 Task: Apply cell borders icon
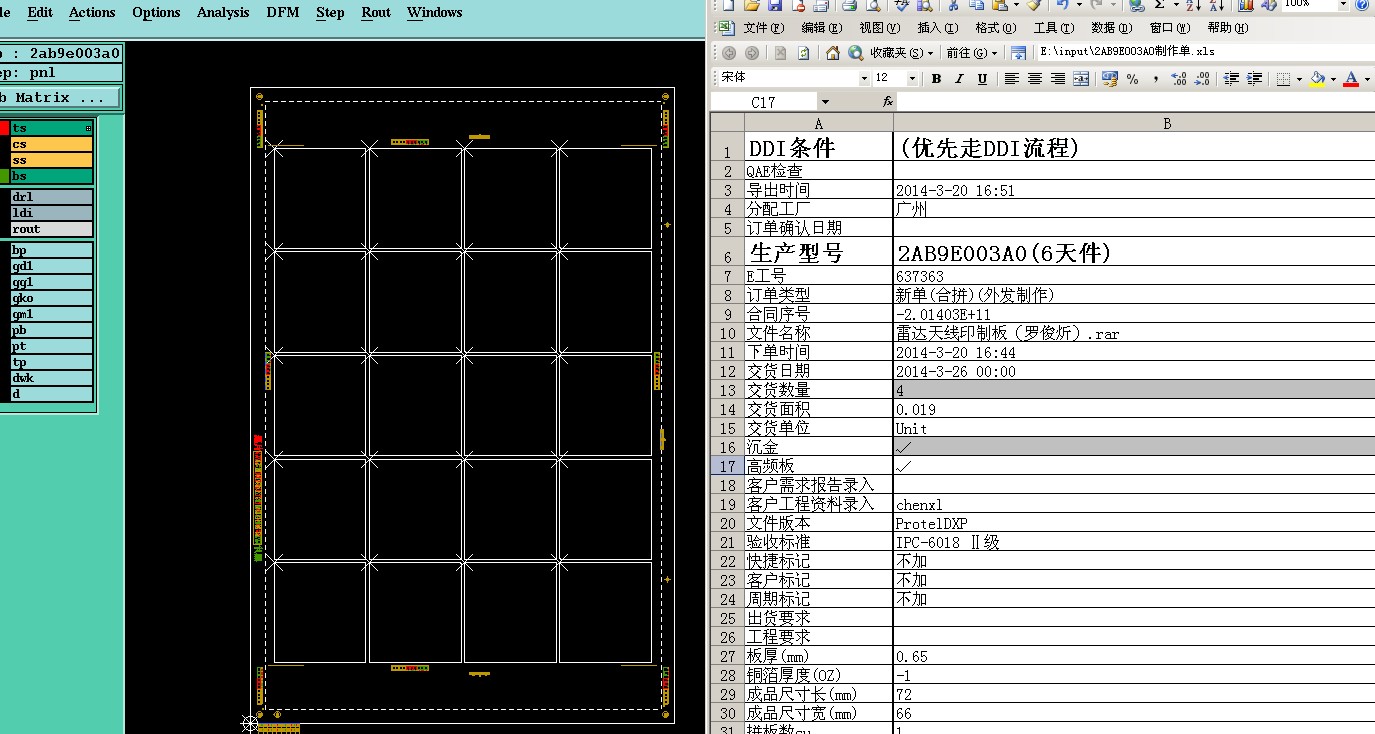pyautogui.click(x=1284, y=79)
